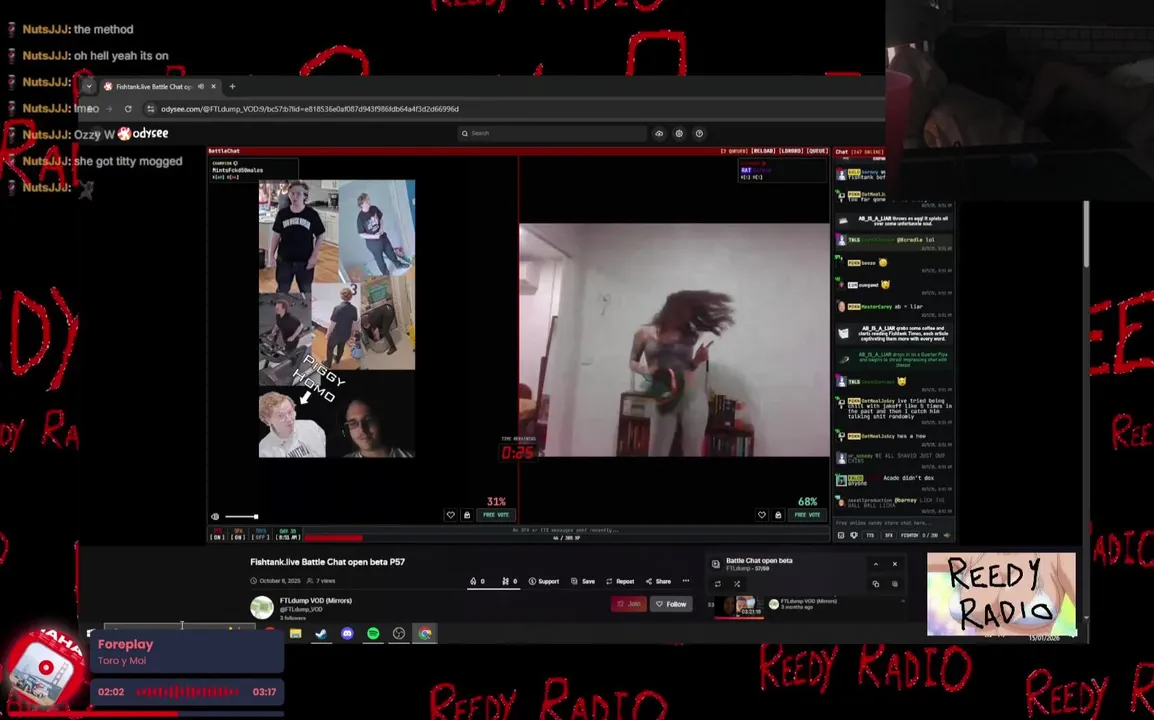This screenshot has width=1154, height=720.
Task: Click the red XP progress bar
Action: [x=333, y=538]
